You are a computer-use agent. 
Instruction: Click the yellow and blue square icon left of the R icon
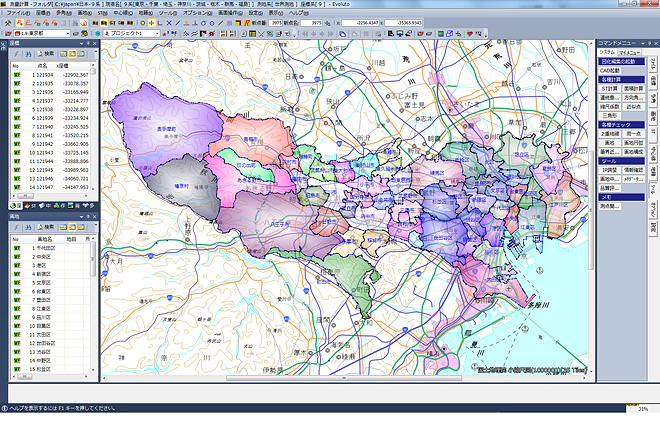pyautogui.click(x=237, y=23)
